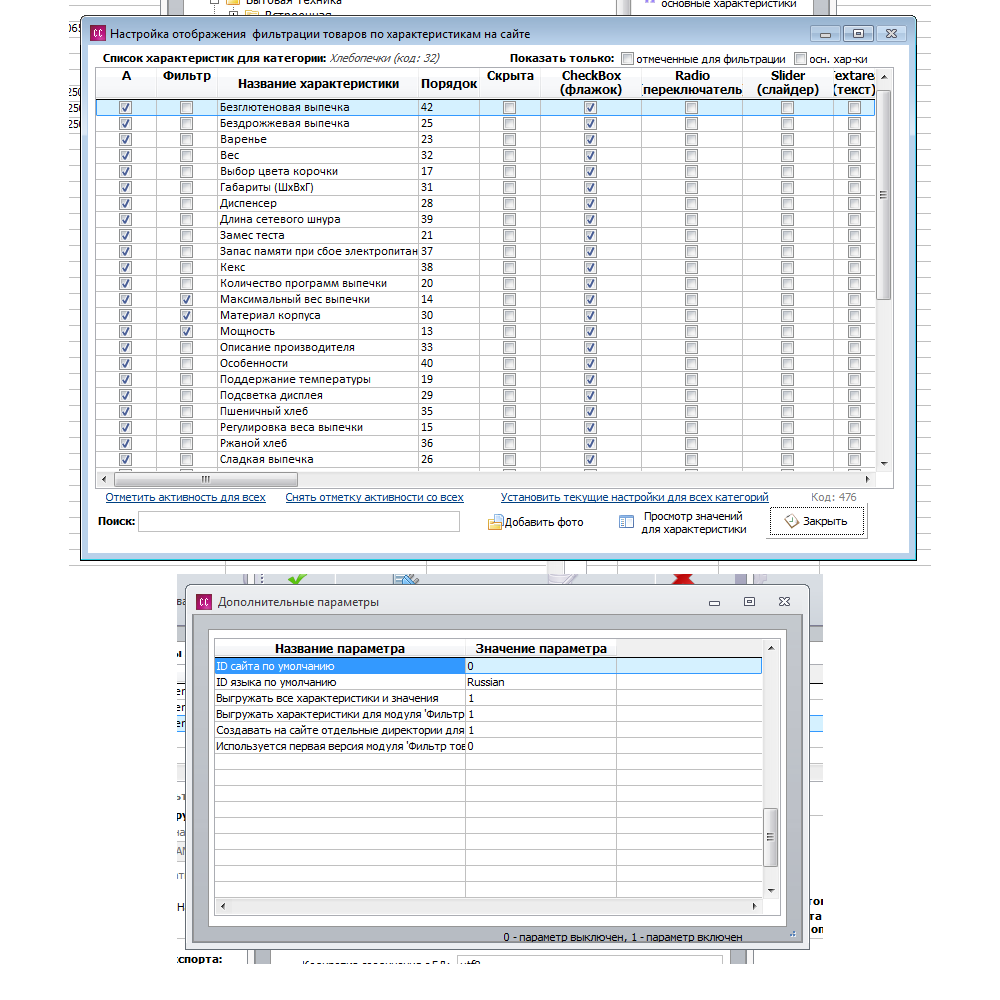
Task: Click the Закрыть button
Action: [x=817, y=522]
